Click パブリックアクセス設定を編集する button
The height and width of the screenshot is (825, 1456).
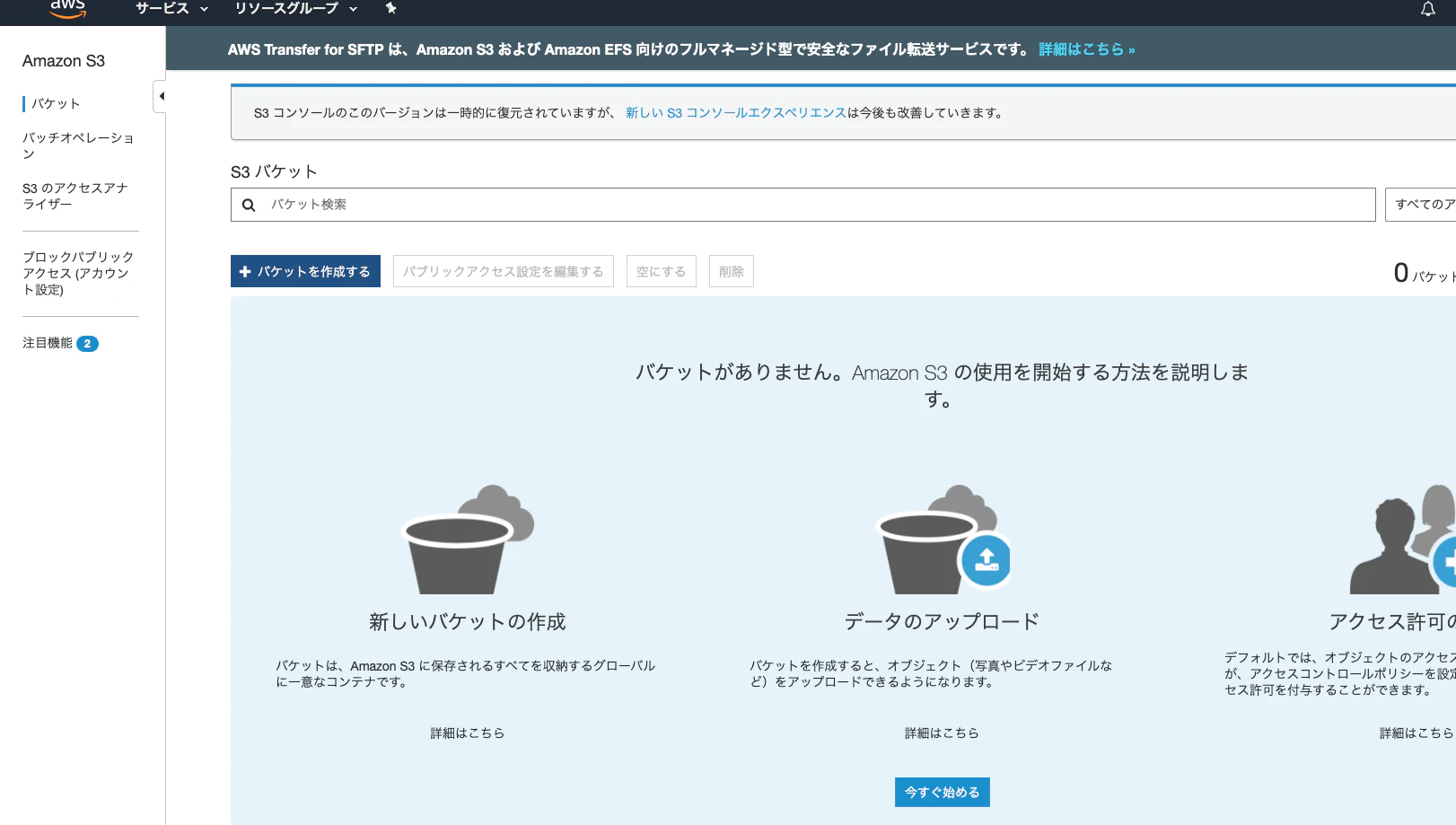[x=504, y=271]
